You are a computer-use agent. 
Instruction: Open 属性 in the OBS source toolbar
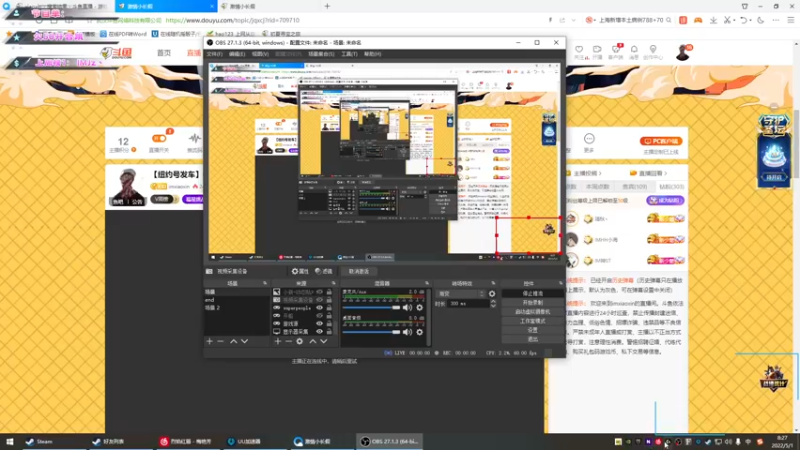[x=300, y=271]
